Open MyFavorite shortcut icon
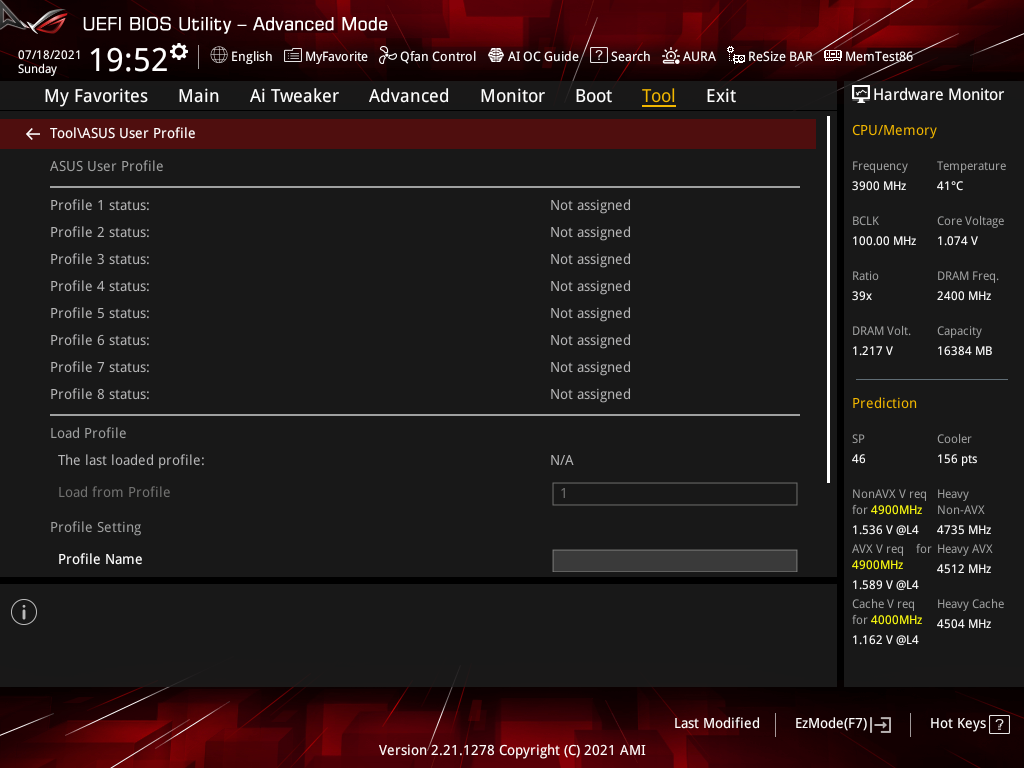The height and width of the screenshot is (768, 1024). 326,56
